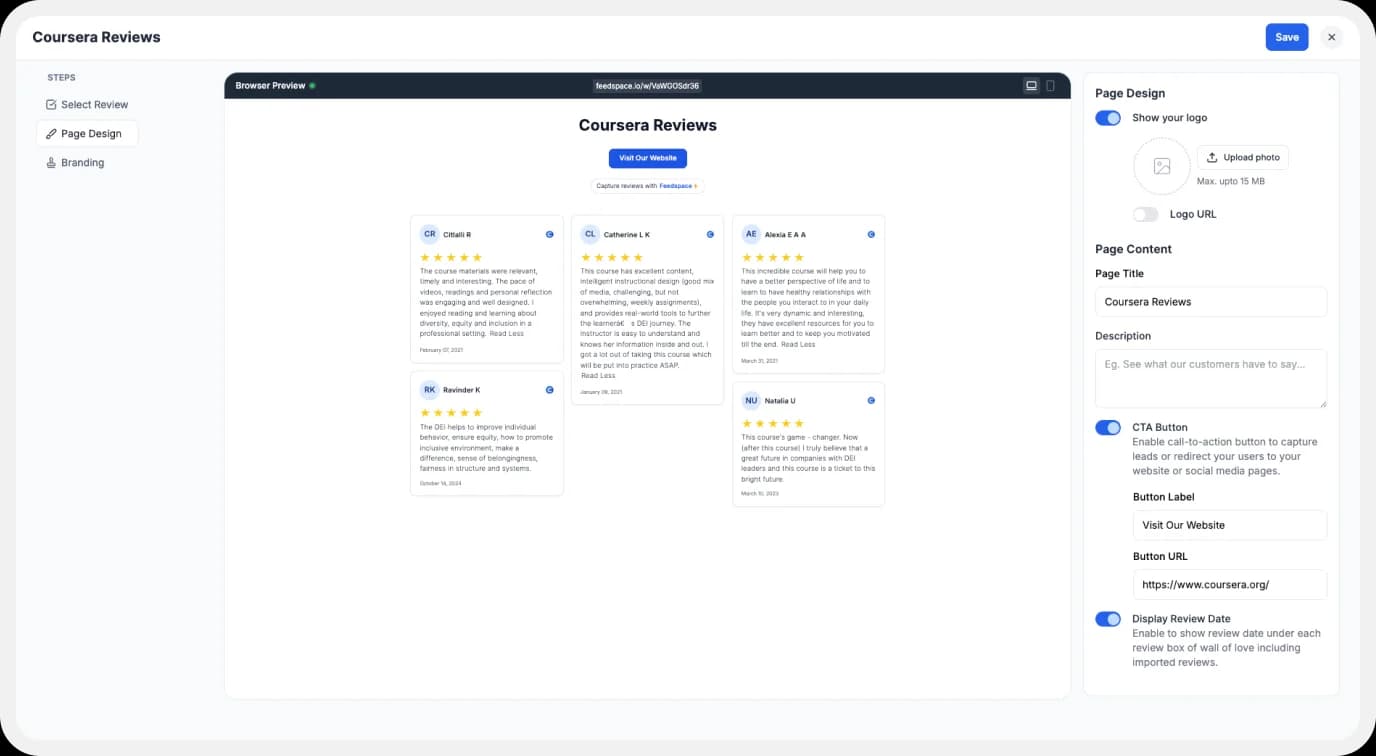Click the circular logo image placeholder
The width and height of the screenshot is (1376, 756).
(x=1161, y=166)
